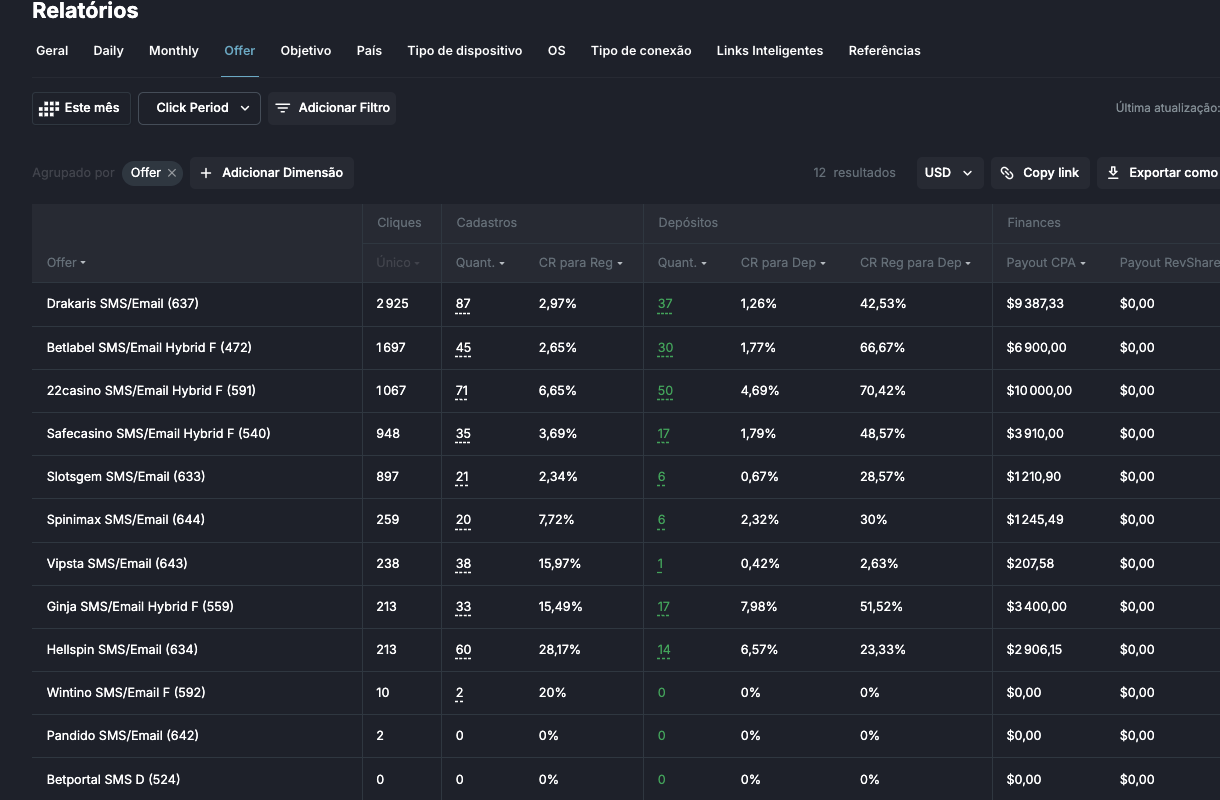Screen dimensions: 1220x800
Task: Click the $10 000,00 payout value
Action: pos(1039,391)
